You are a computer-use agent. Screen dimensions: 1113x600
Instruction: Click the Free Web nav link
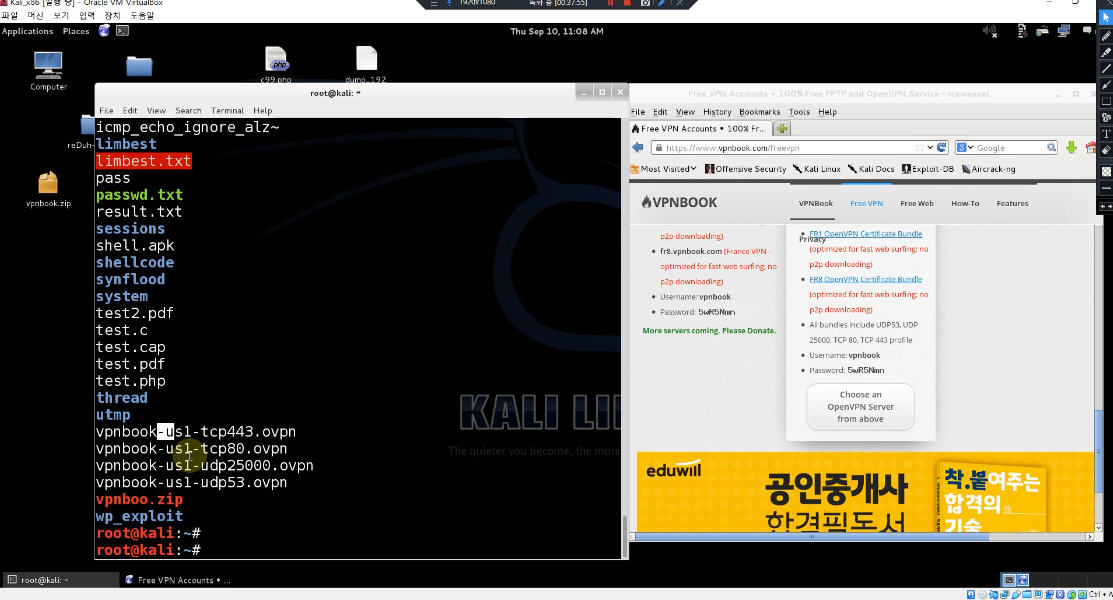[916, 204]
